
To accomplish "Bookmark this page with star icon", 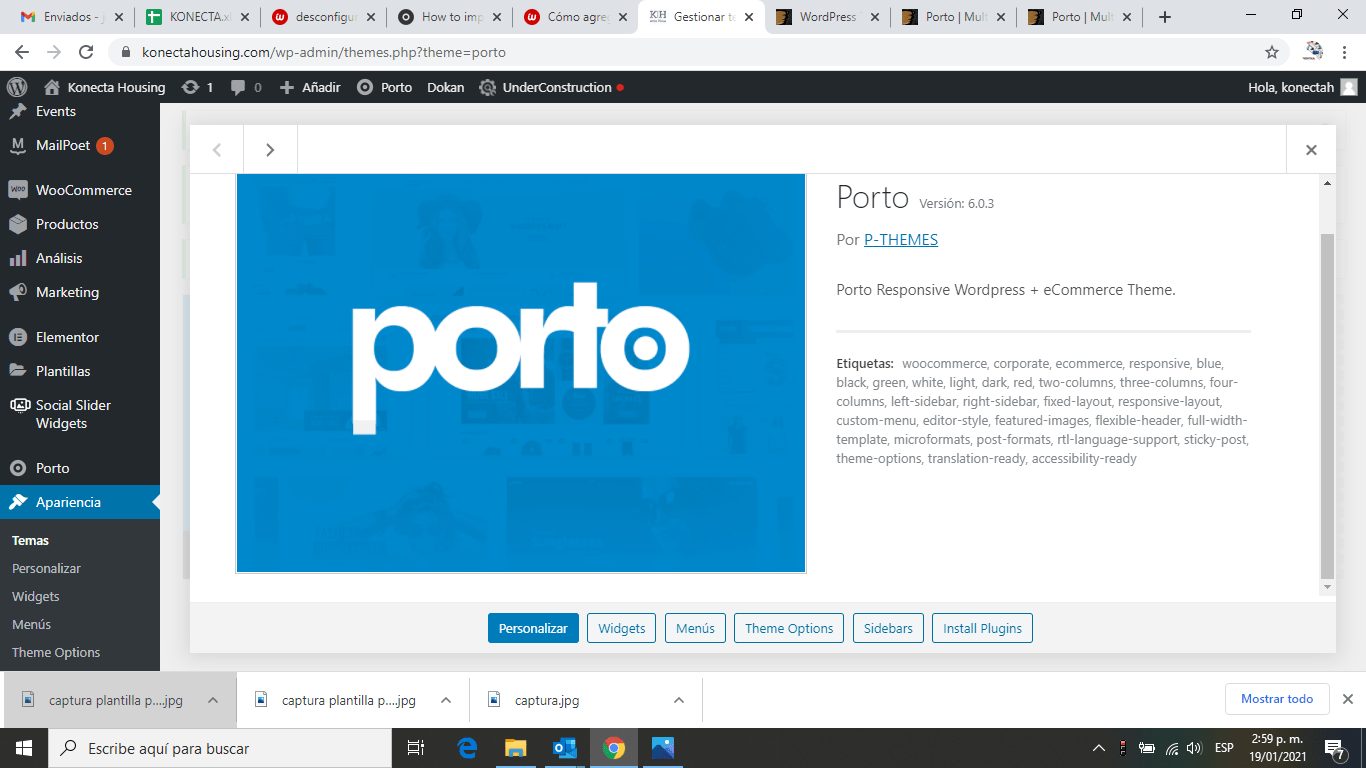I will (x=1272, y=52).
